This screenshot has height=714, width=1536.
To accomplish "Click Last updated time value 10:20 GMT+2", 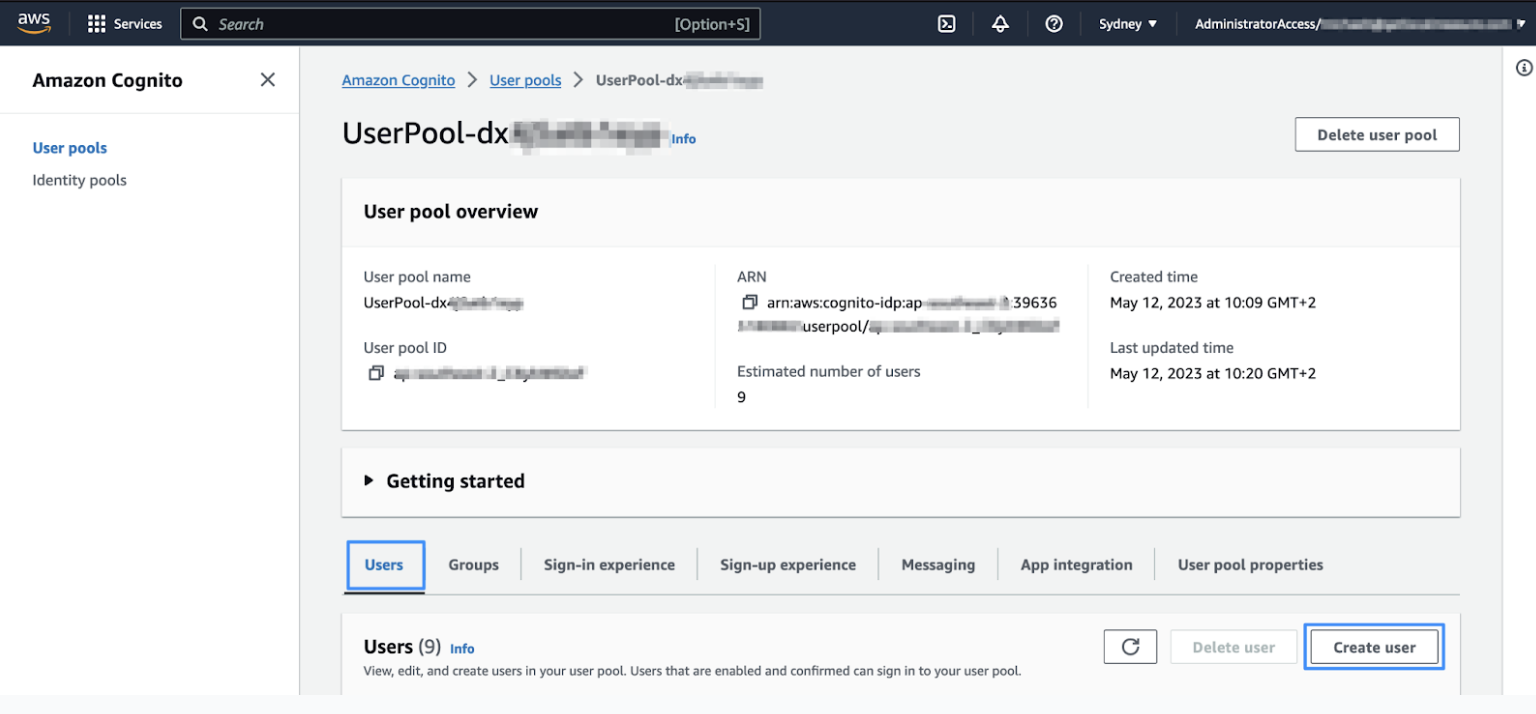I will pos(1212,373).
